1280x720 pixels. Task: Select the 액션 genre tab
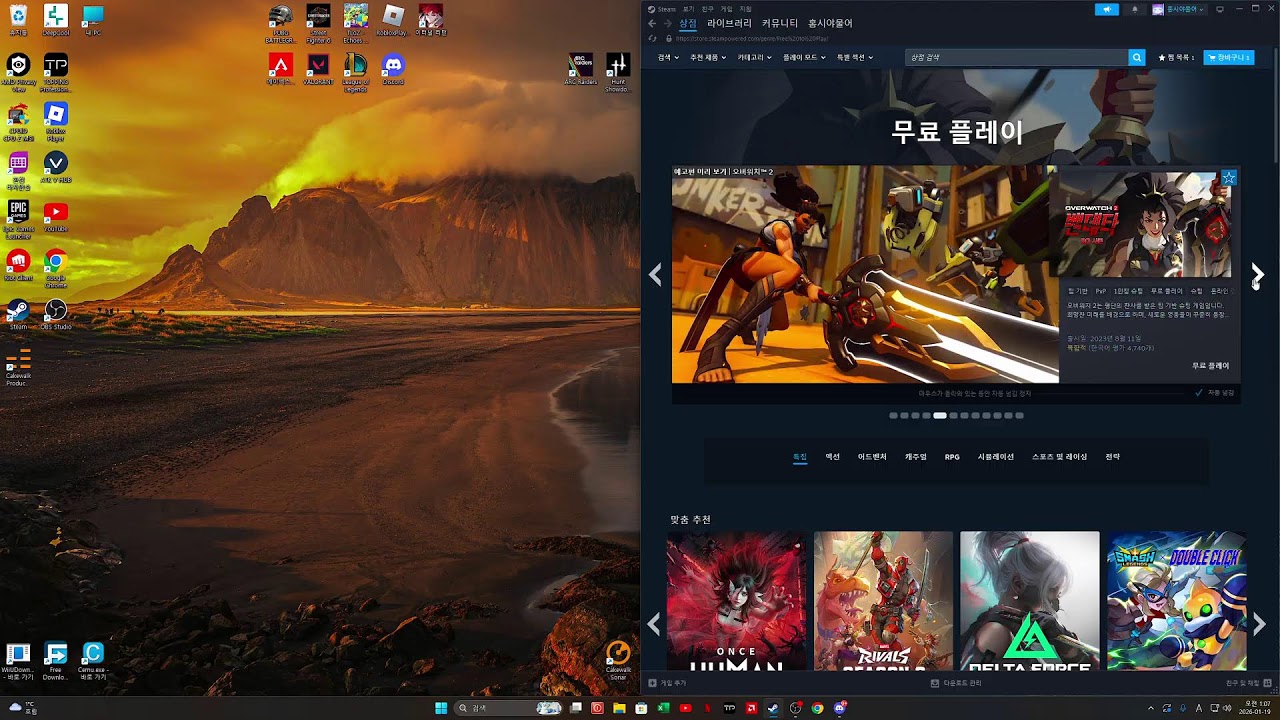pos(832,457)
